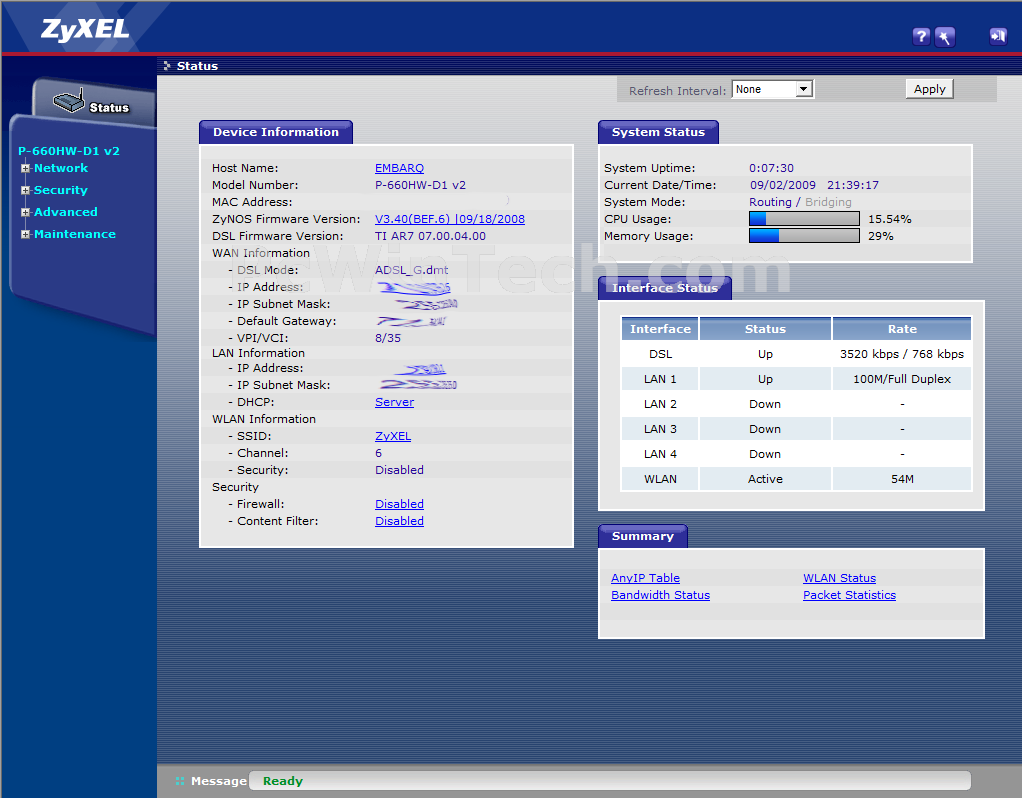The width and height of the screenshot is (1022, 798).
Task: Open the WLAN Status link
Action: (x=840, y=578)
